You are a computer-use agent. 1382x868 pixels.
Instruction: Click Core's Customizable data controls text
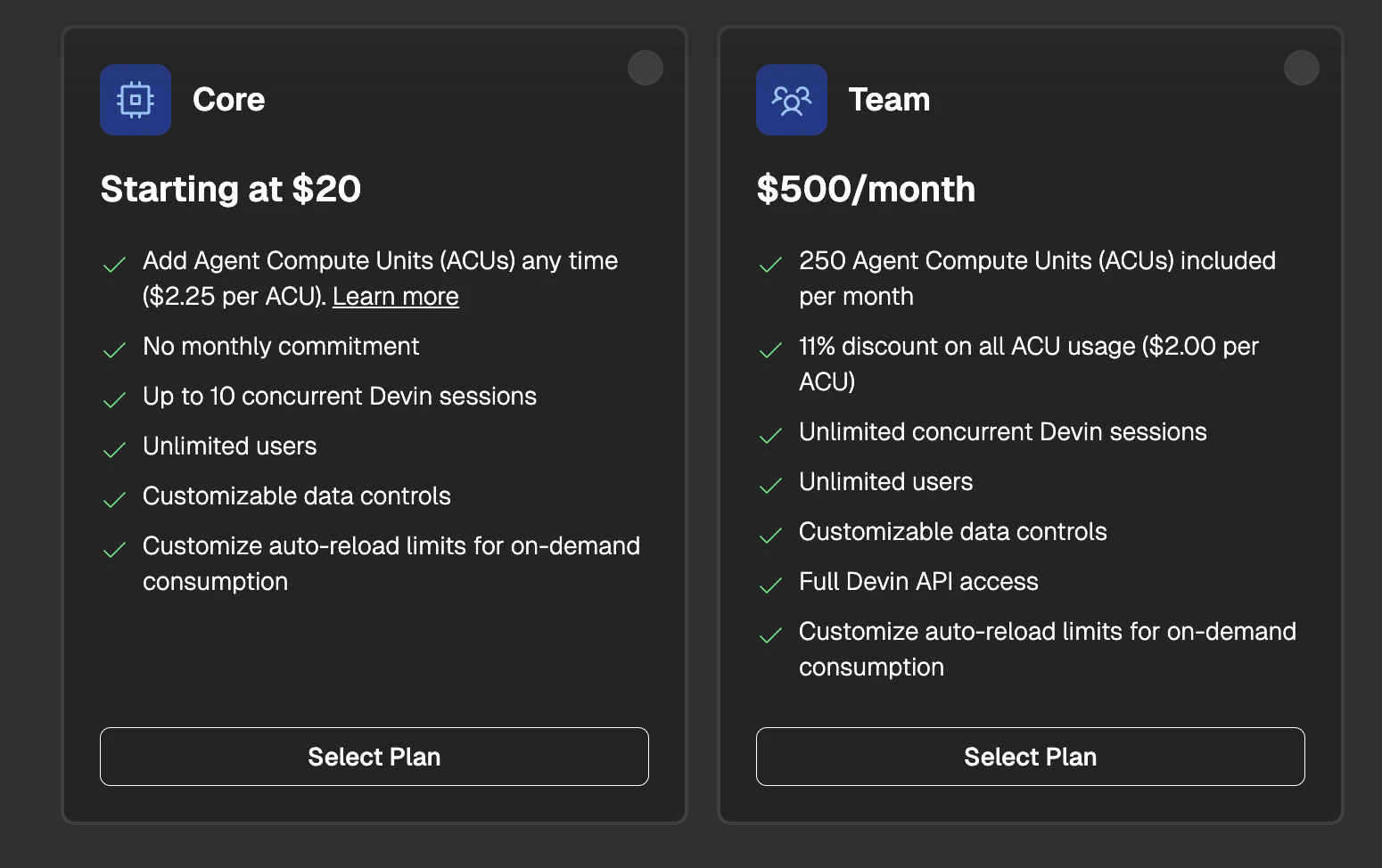[x=297, y=495]
